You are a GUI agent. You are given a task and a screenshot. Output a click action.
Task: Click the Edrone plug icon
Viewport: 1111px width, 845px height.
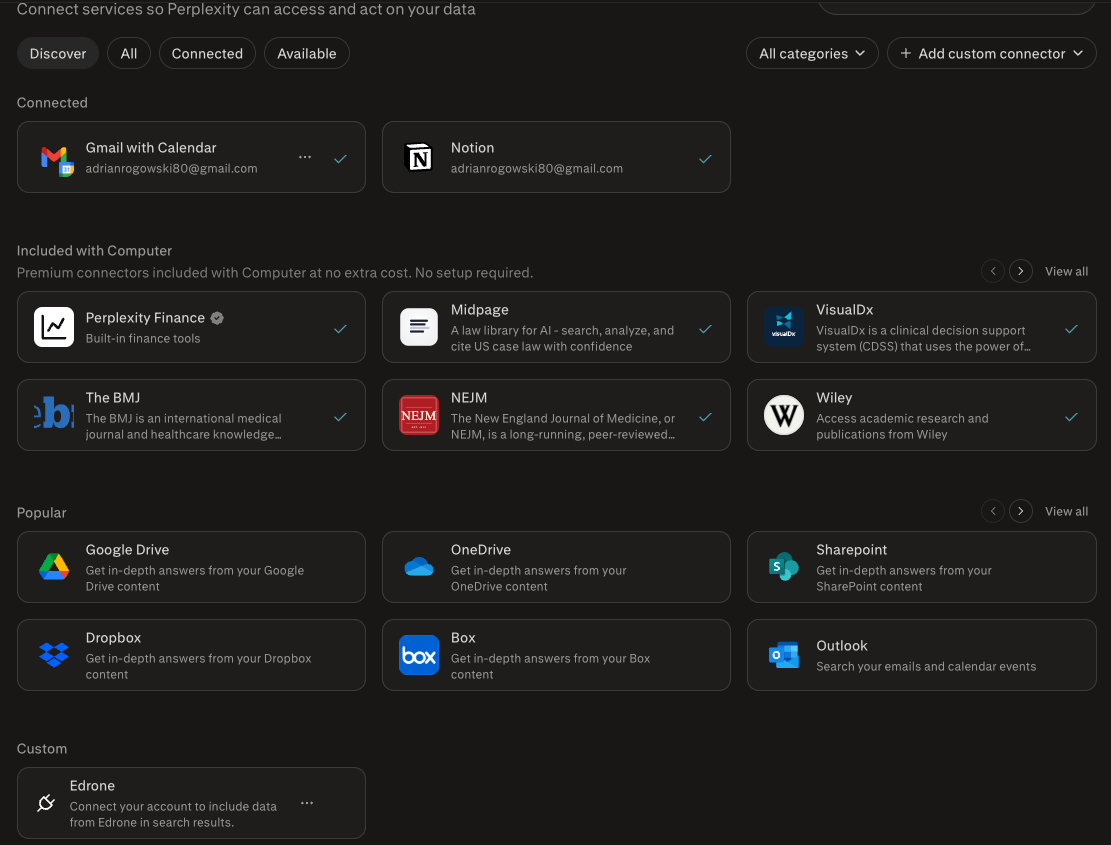click(46, 803)
